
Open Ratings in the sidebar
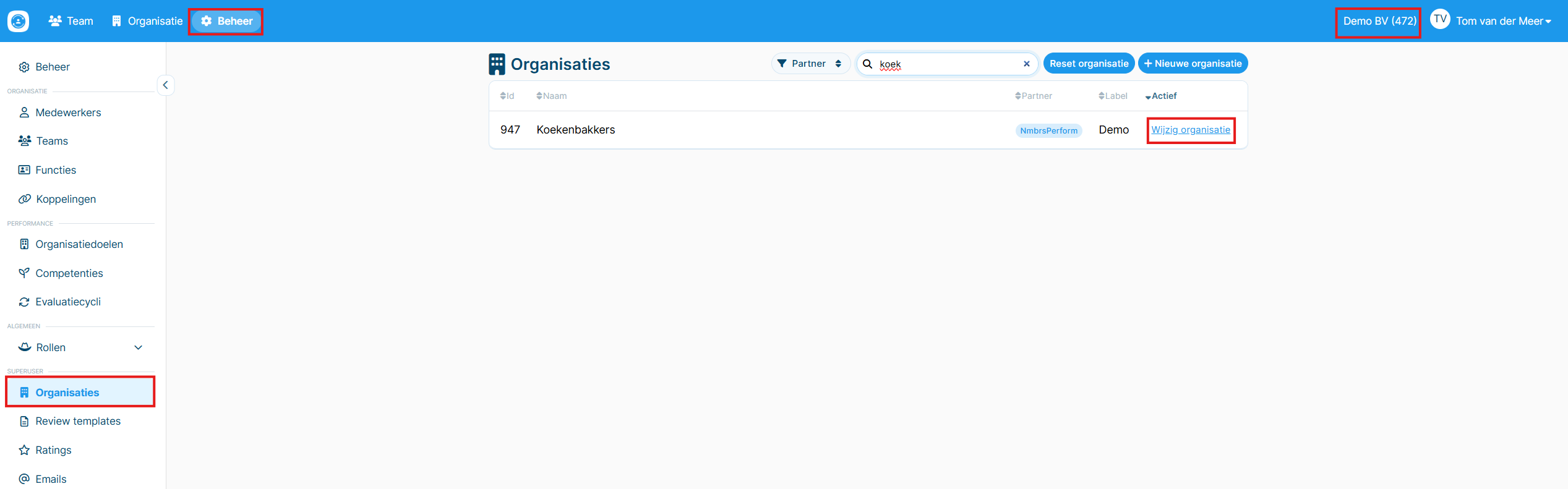click(53, 450)
